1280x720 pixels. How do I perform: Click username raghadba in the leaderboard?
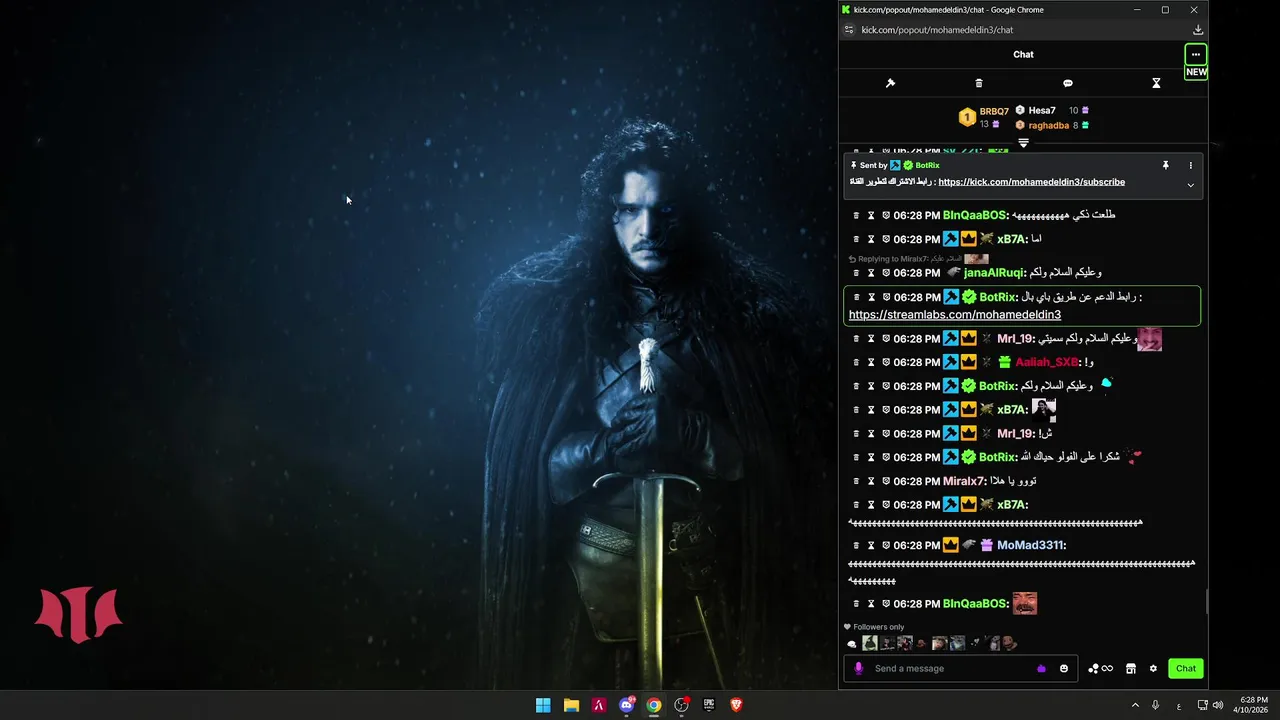1049,125
